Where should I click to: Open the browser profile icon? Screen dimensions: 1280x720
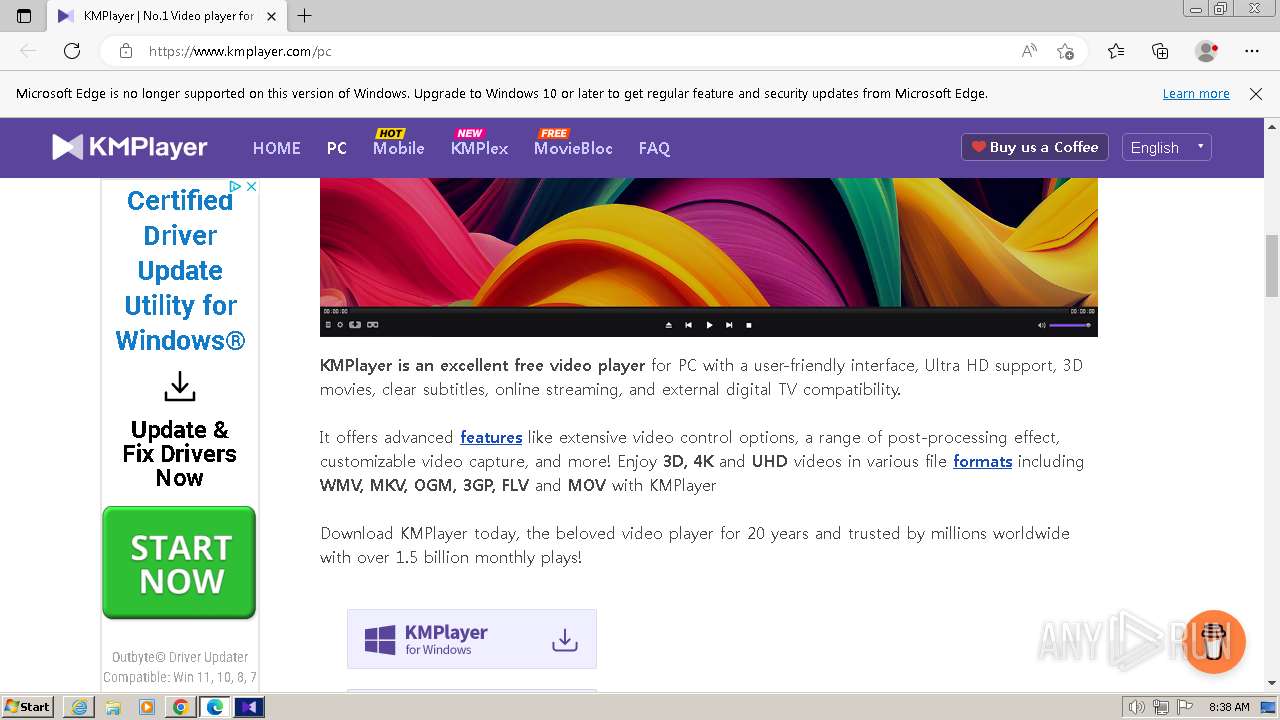(x=1207, y=51)
